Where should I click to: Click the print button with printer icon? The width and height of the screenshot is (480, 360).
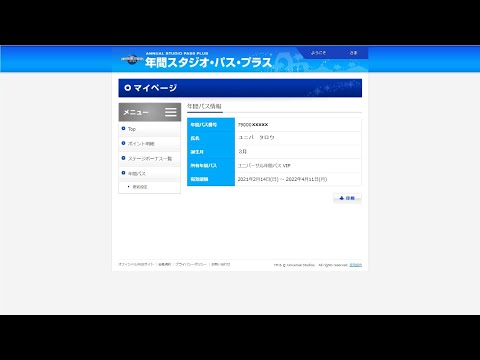[347, 198]
